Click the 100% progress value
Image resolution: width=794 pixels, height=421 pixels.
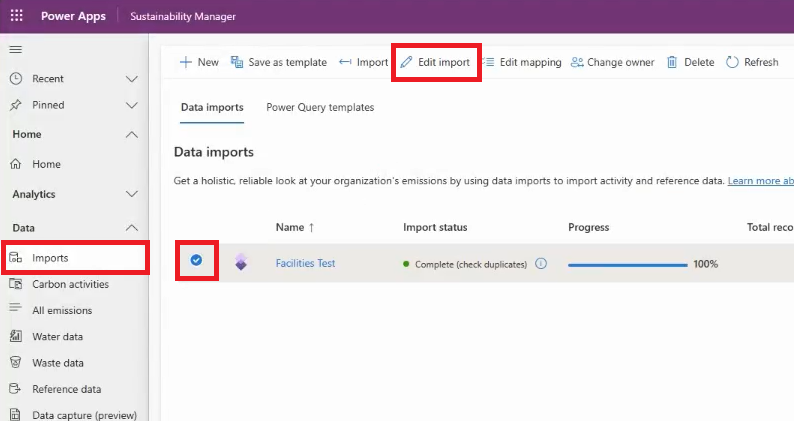coord(705,264)
